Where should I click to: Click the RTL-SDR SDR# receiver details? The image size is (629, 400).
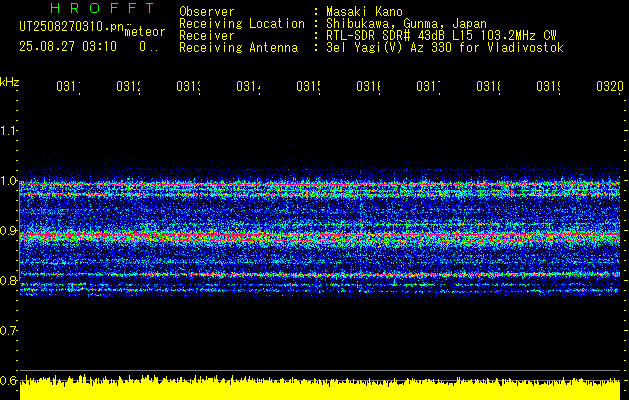point(442,36)
